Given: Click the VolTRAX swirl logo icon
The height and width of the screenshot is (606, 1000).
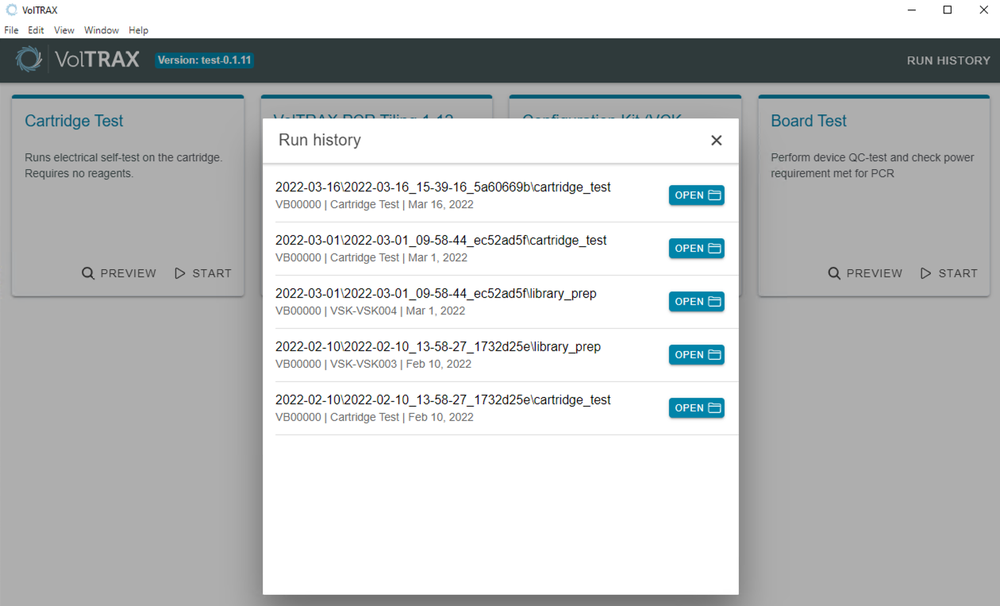Looking at the screenshot, I should click(x=29, y=59).
